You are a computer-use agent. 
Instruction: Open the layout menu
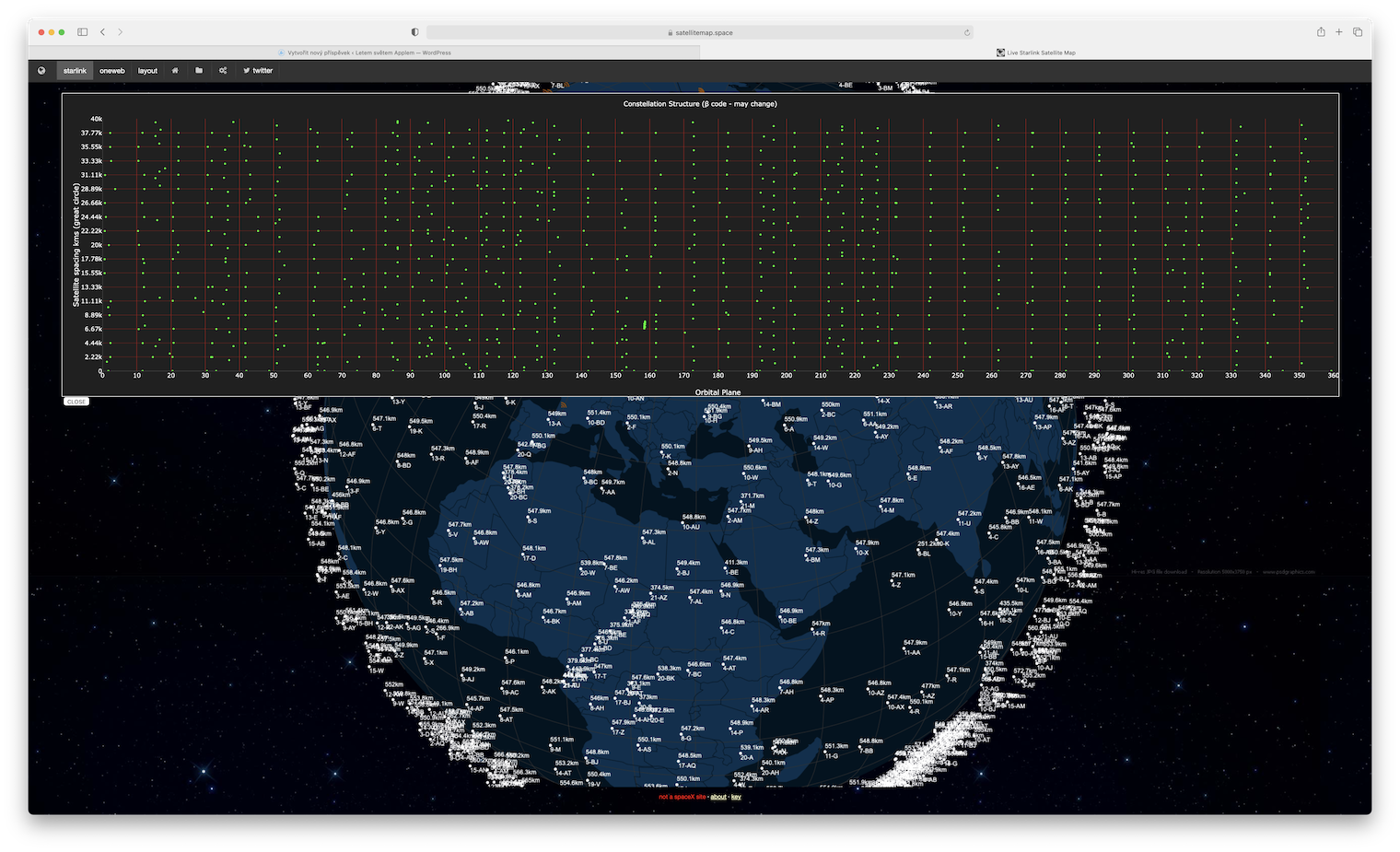[x=147, y=71]
